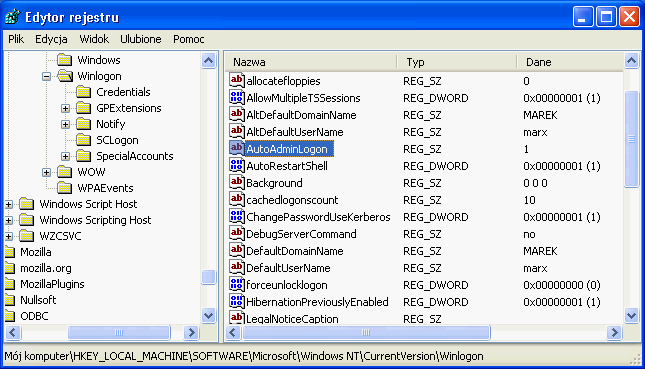Click the DefaultUserName string icon
The image size is (645, 369).
coord(237,267)
